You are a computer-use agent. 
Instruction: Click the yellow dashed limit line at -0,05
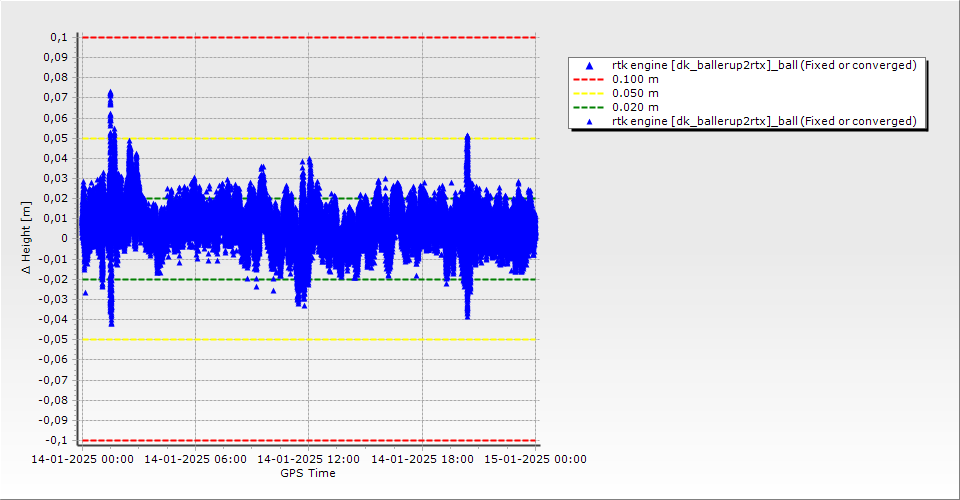(309, 340)
